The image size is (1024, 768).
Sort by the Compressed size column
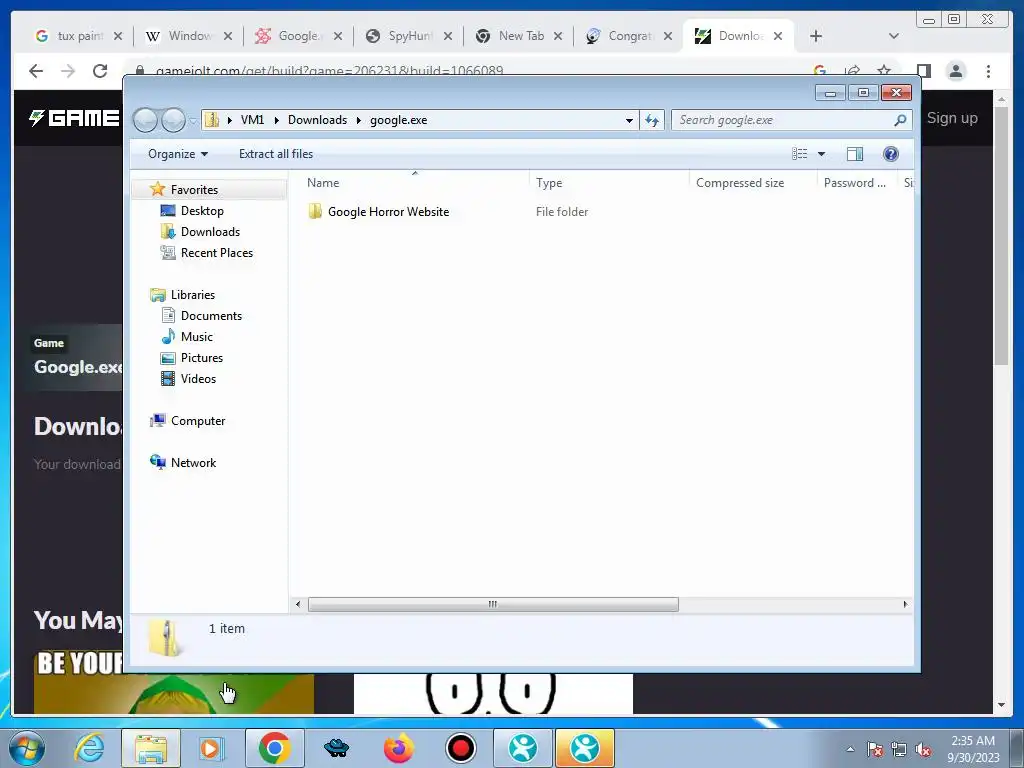pos(752,183)
